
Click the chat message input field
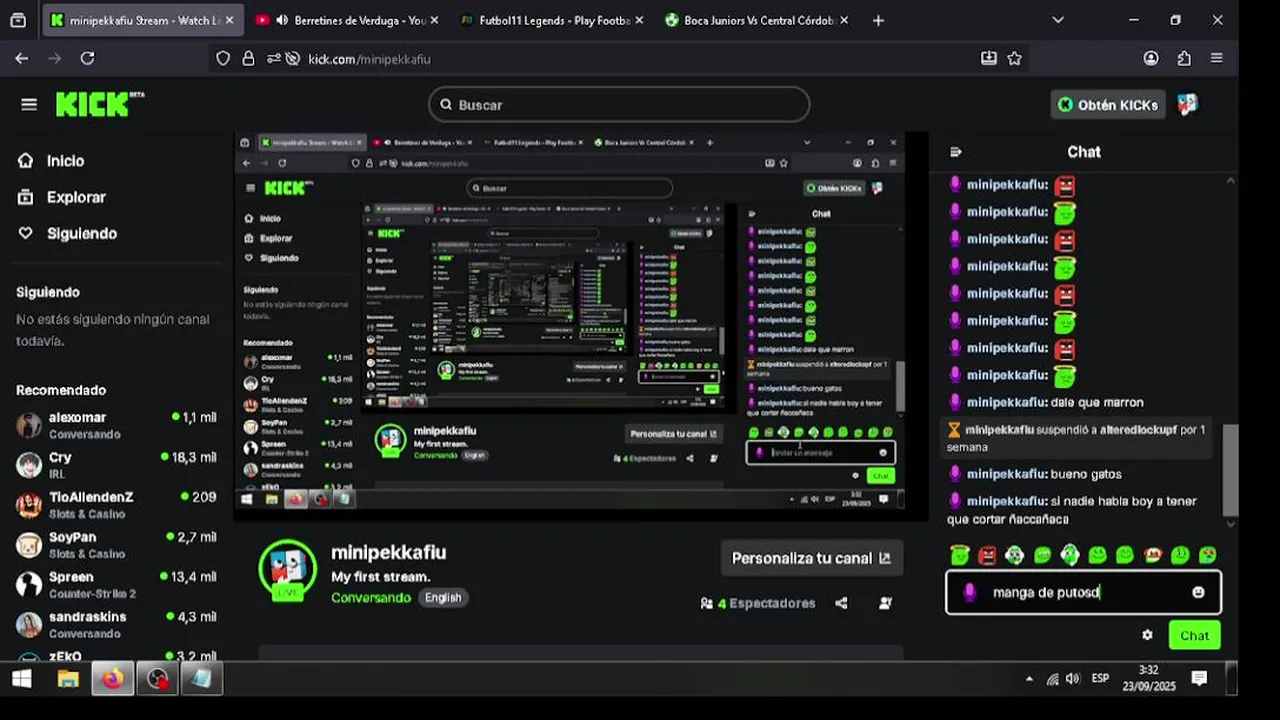point(1083,592)
